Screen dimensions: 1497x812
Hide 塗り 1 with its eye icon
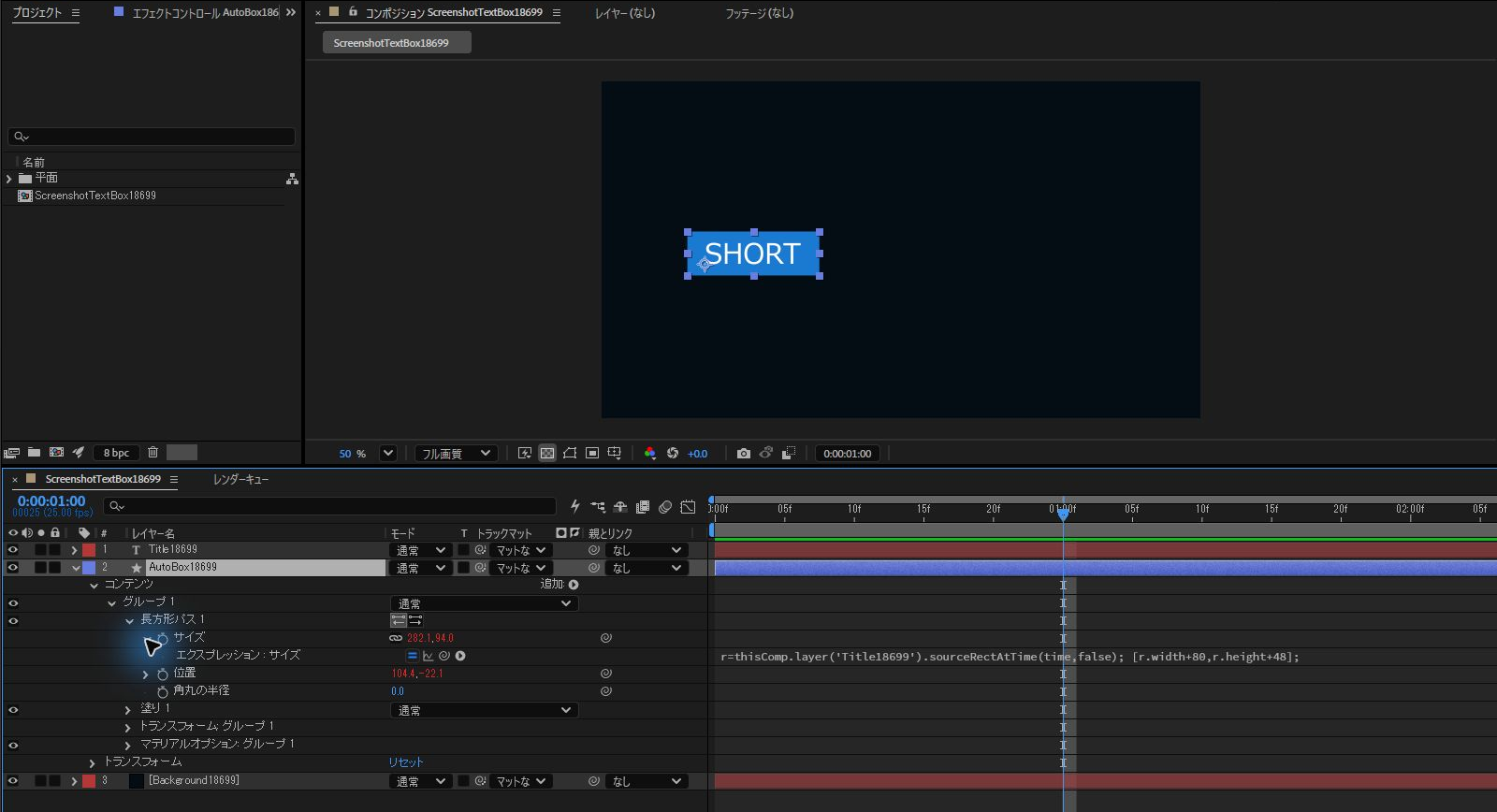13,710
